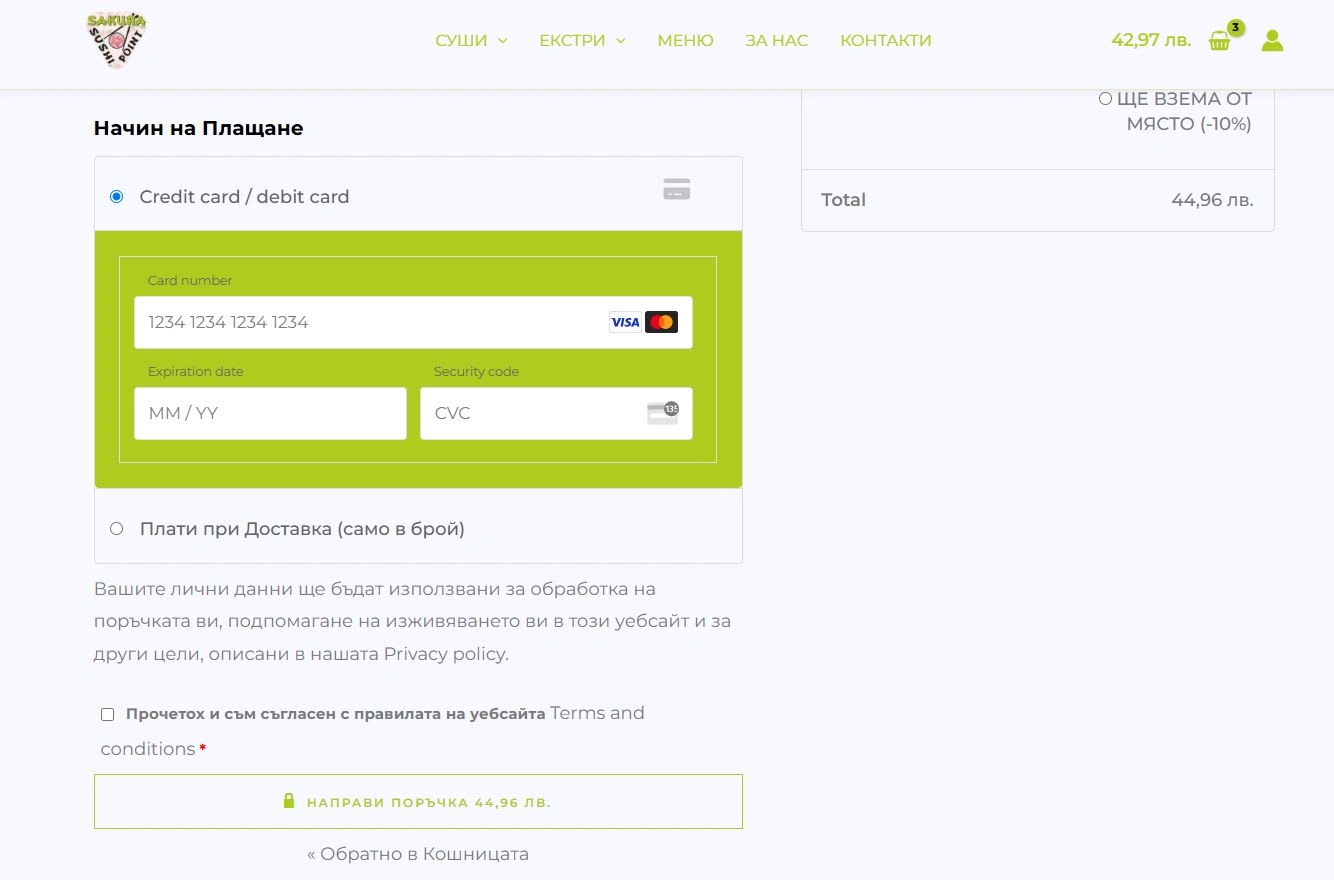Screen dimensions: 1334x880
Task: Select Credit card / debit card payment
Action: (x=117, y=197)
